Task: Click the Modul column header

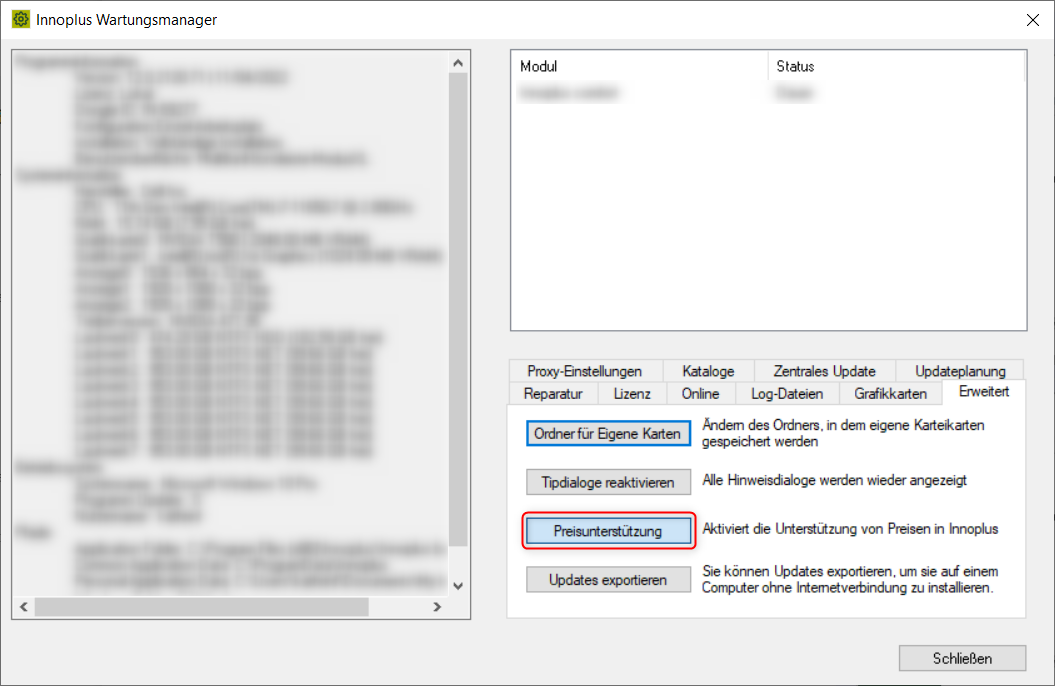Action: tap(639, 66)
